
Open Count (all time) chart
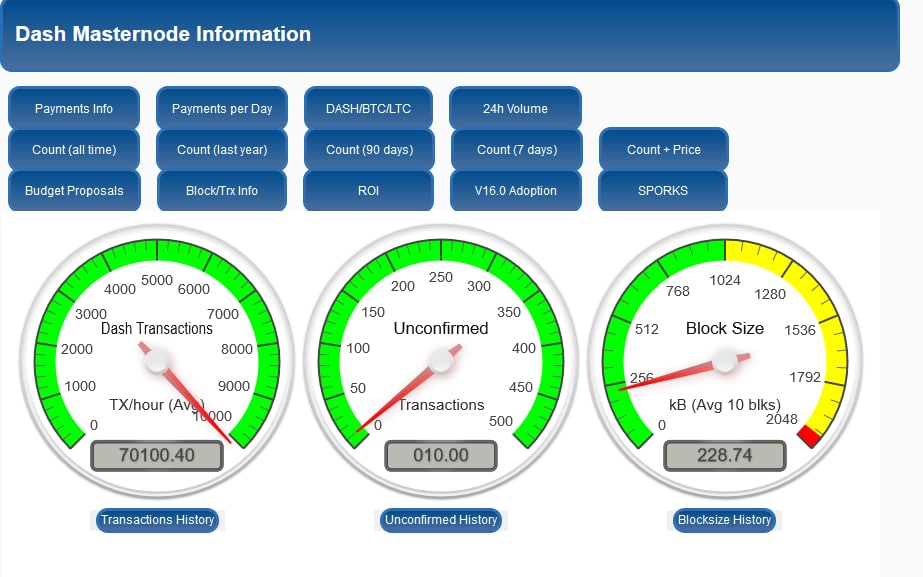[x=74, y=150]
